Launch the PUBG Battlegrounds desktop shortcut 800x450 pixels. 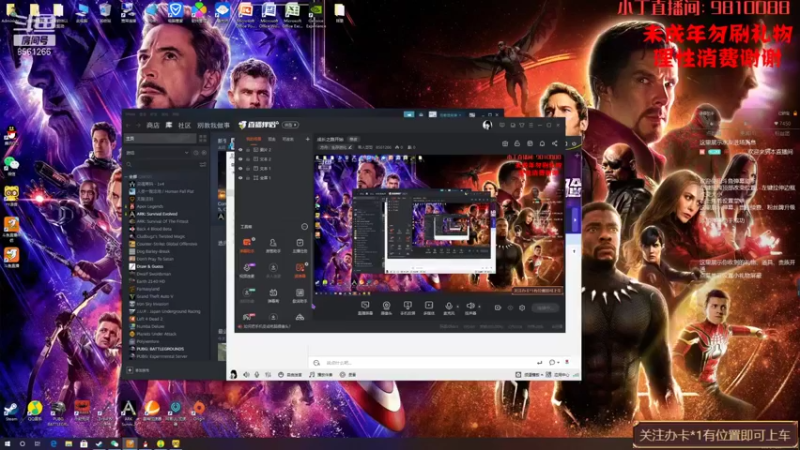click(x=58, y=410)
